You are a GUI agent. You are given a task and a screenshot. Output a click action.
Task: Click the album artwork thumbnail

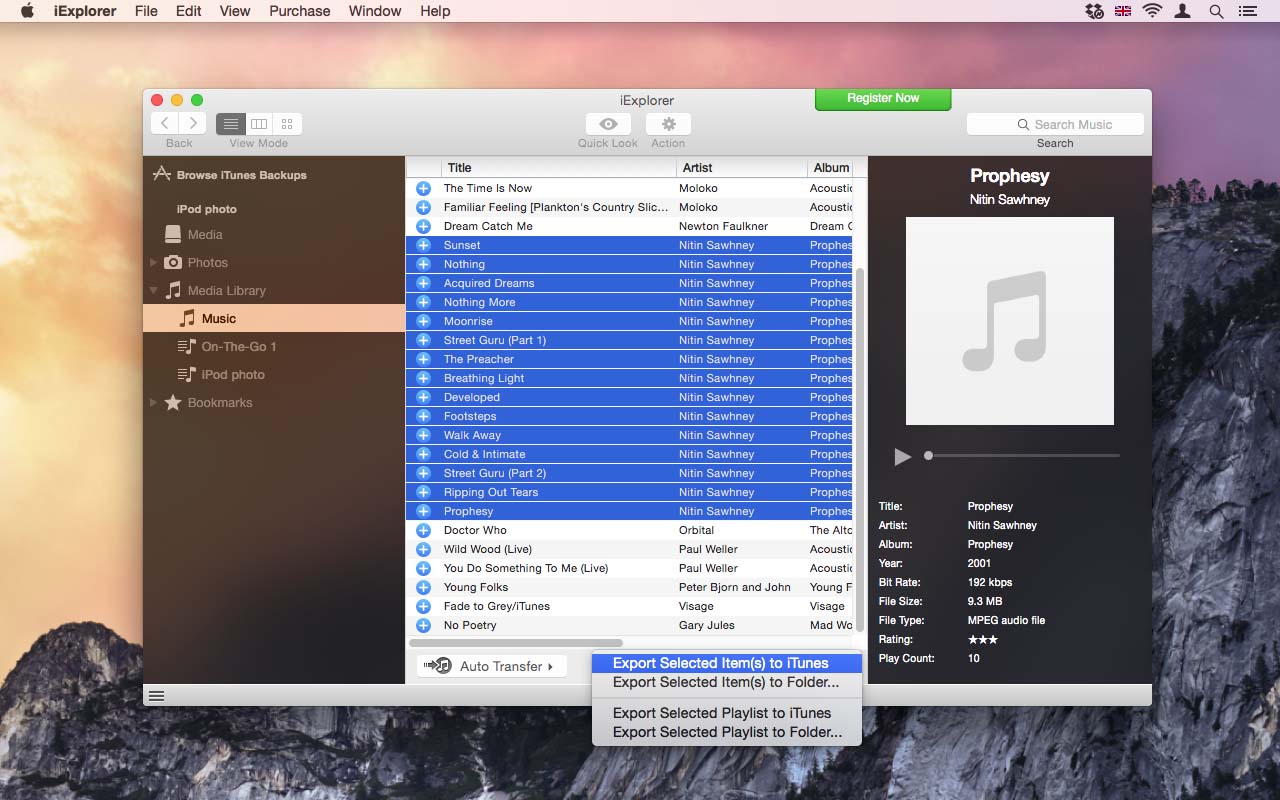1009,321
